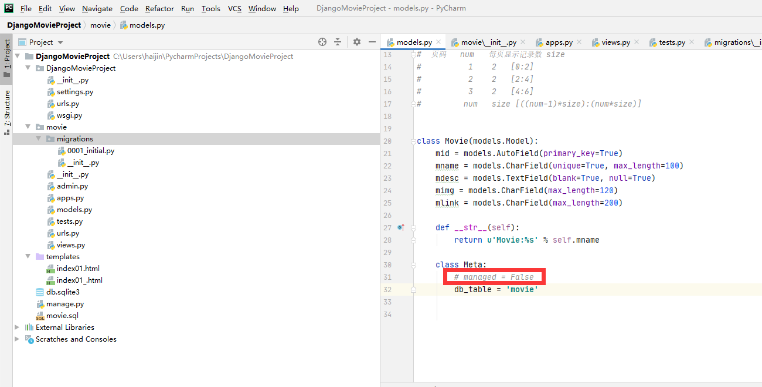
Task: Click the override gutter icon on line 27
Action: point(400,227)
